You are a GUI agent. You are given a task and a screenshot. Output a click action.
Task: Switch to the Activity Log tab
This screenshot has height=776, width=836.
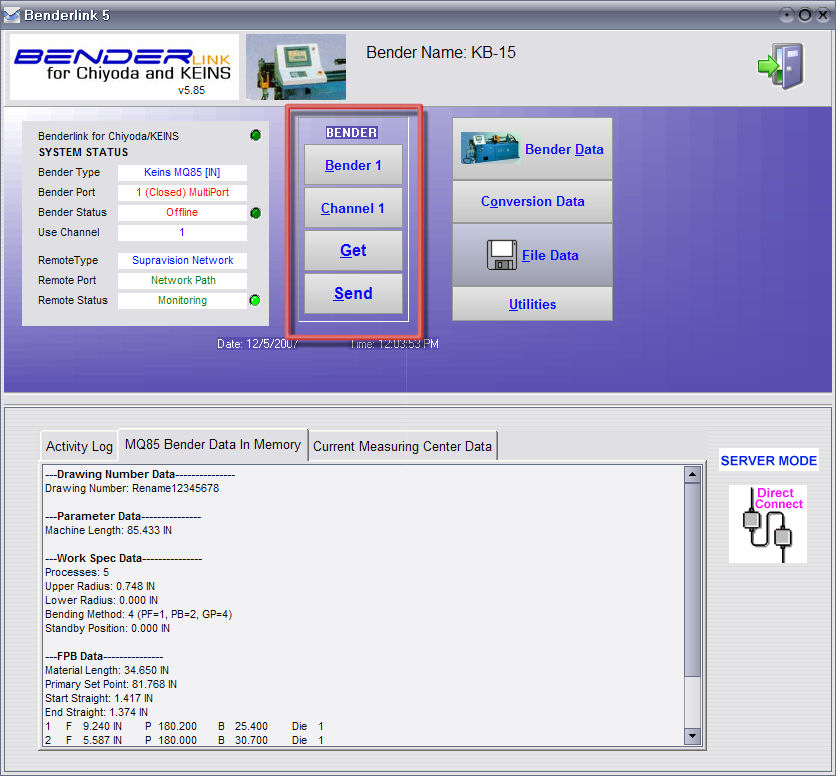tap(79, 447)
